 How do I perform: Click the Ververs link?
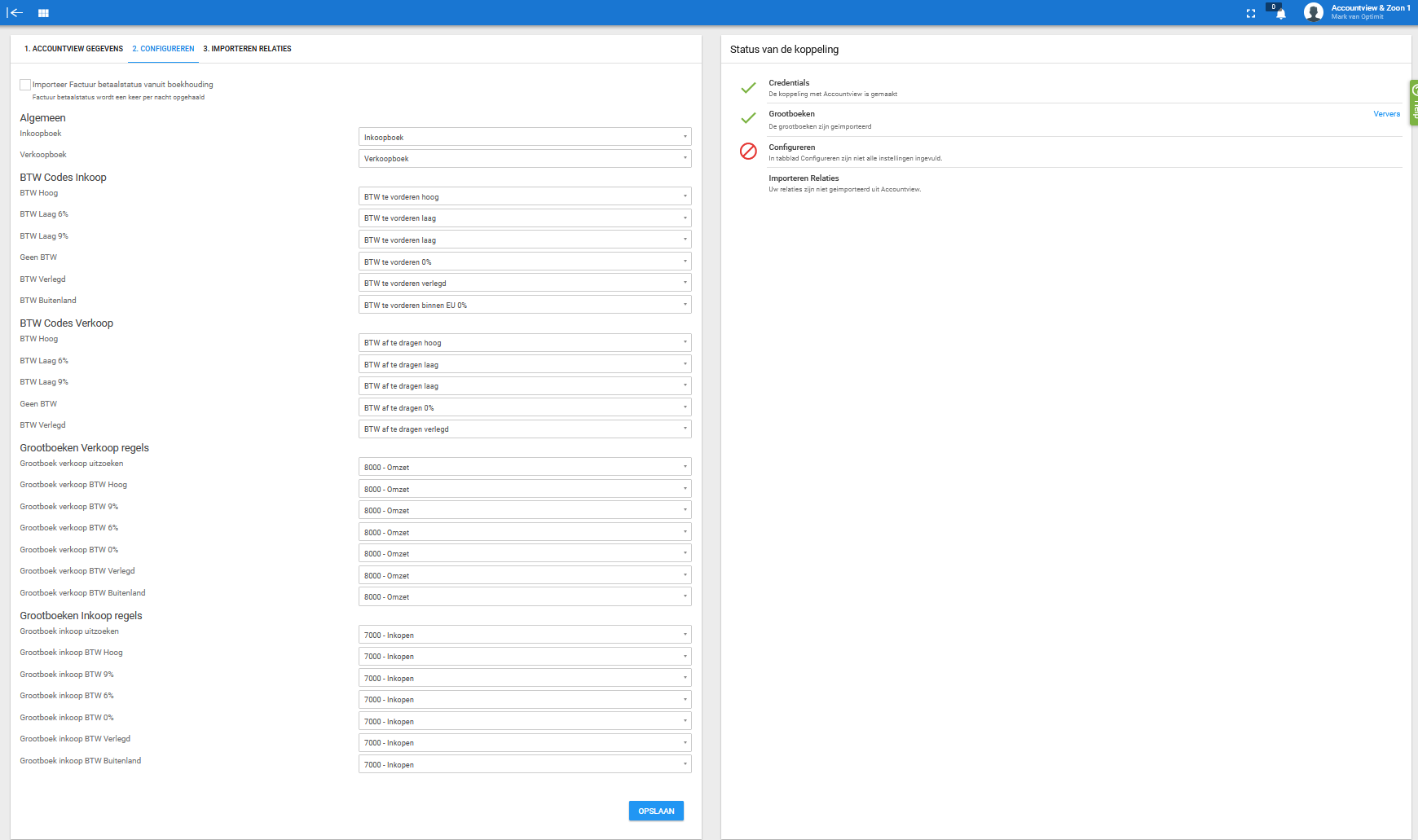point(1386,114)
